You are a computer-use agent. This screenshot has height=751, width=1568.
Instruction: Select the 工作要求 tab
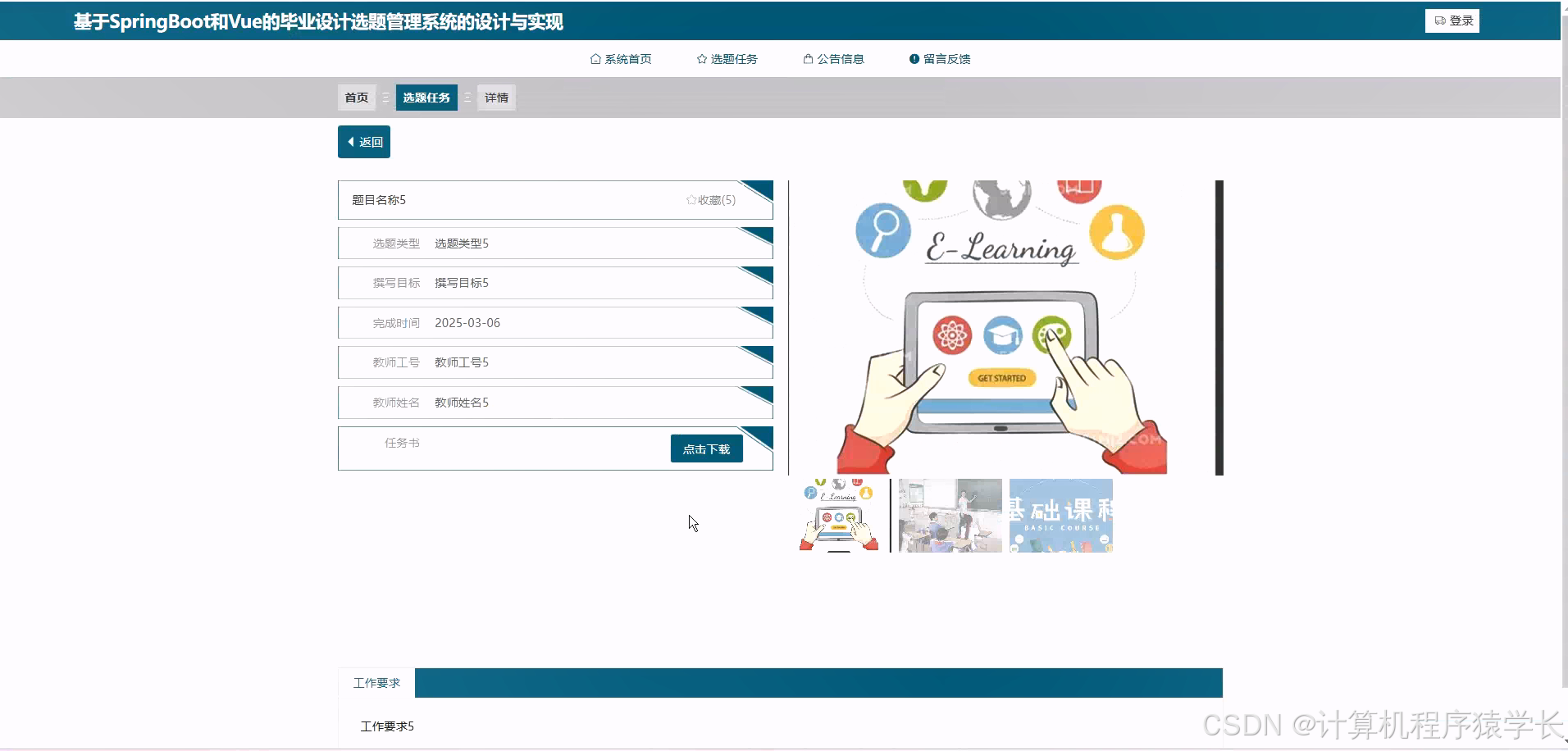(x=376, y=682)
